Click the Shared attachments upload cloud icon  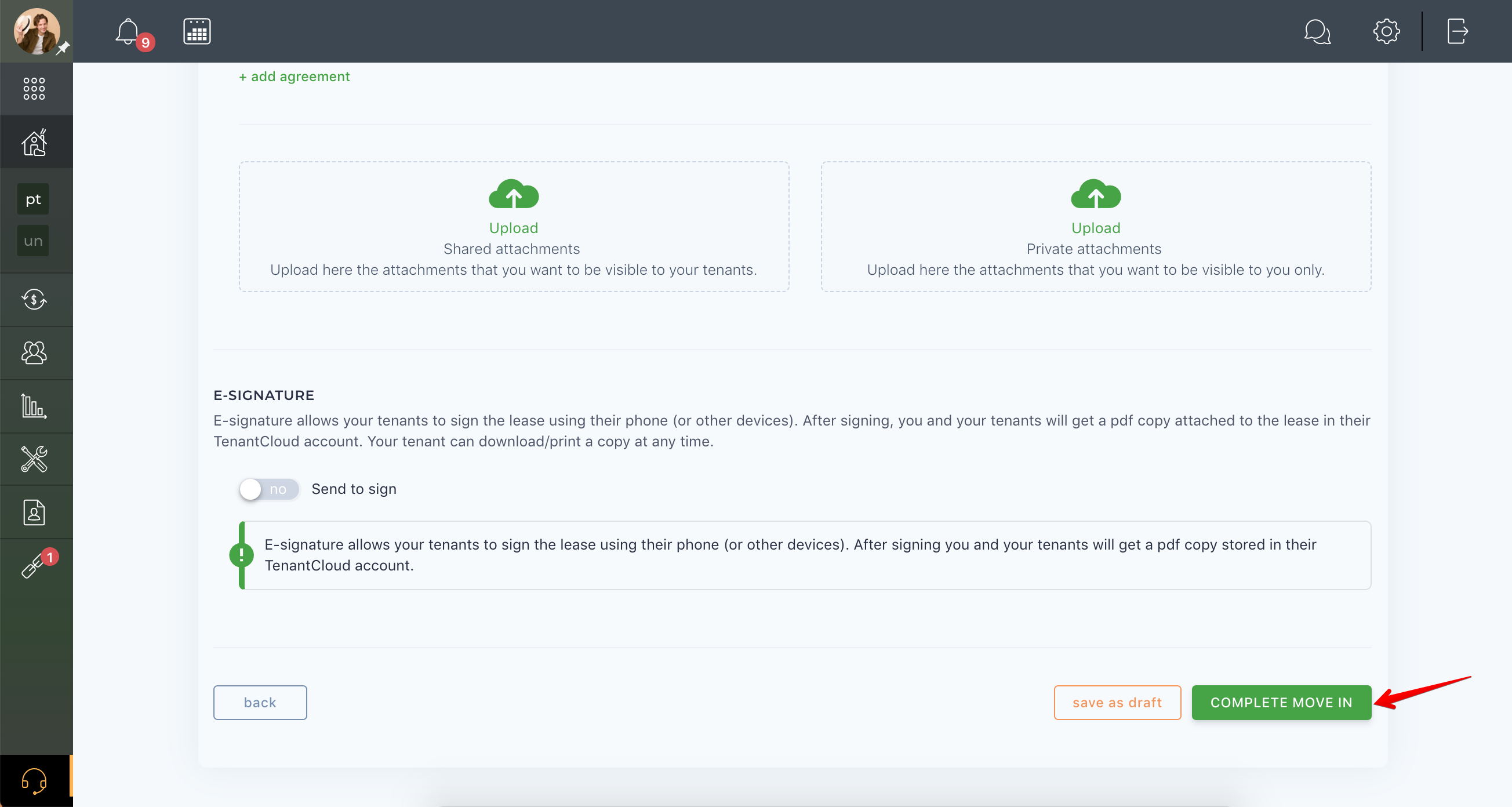click(x=514, y=194)
